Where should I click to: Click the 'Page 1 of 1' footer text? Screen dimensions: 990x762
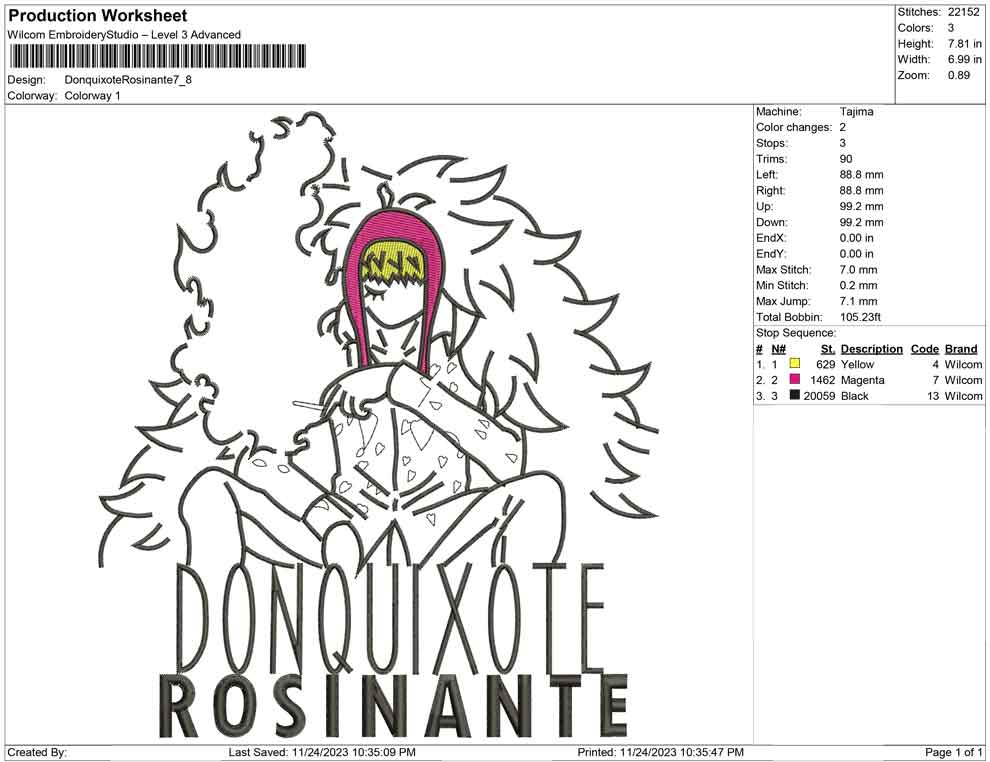pos(953,753)
